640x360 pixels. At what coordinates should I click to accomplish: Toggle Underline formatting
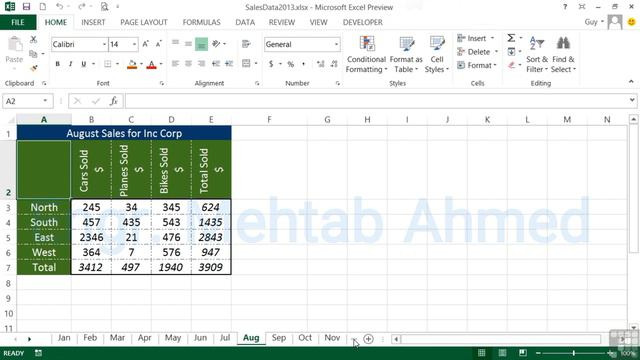click(84, 64)
